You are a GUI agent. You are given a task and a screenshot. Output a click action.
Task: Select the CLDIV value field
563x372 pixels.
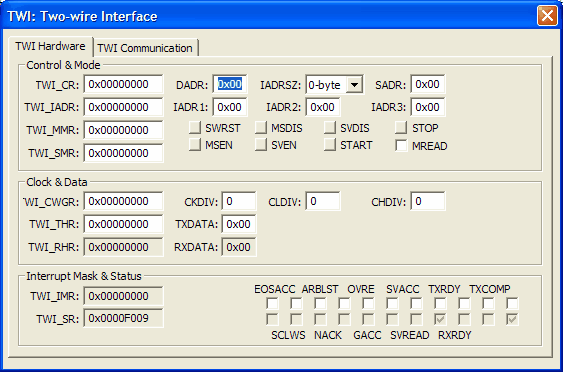point(323,201)
